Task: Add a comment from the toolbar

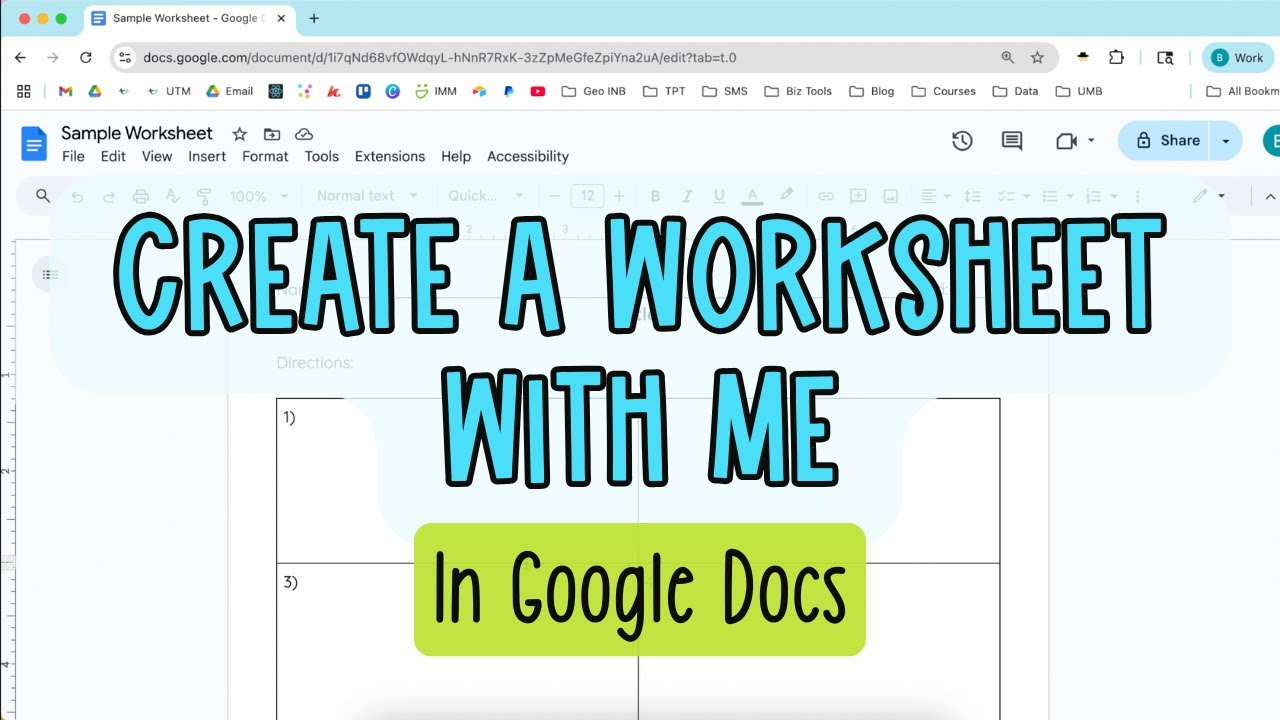Action: 858,196
